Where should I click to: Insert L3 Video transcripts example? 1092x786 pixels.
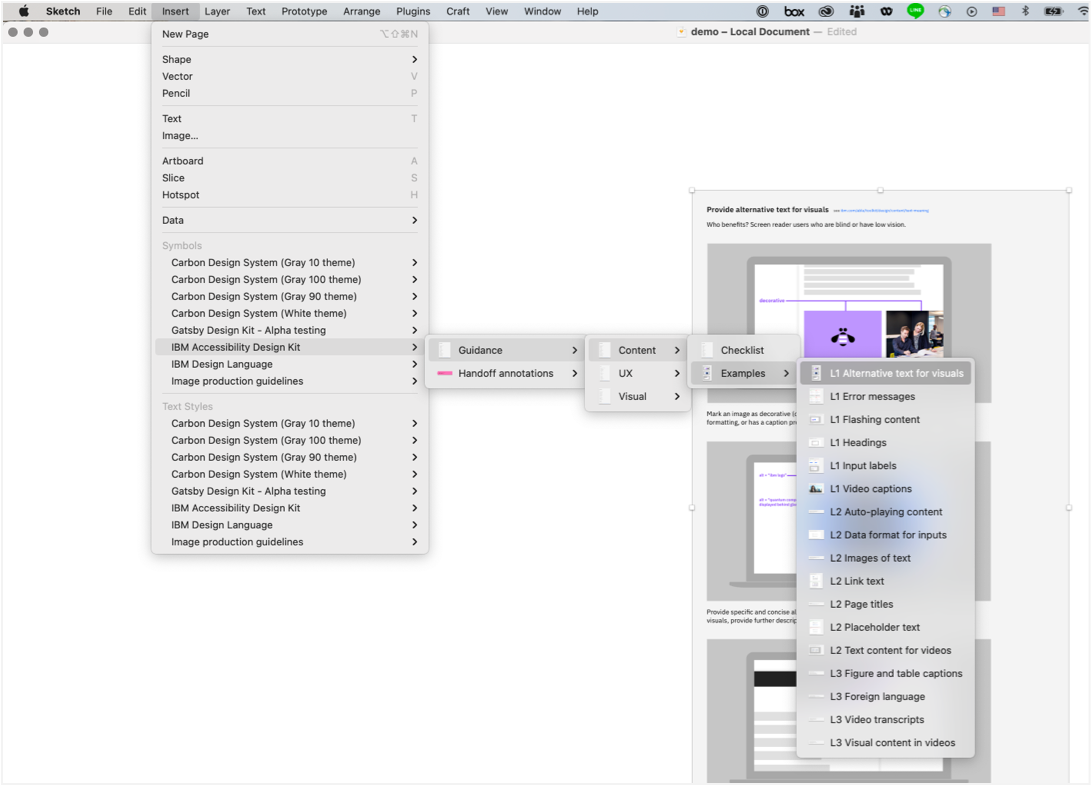click(885, 719)
